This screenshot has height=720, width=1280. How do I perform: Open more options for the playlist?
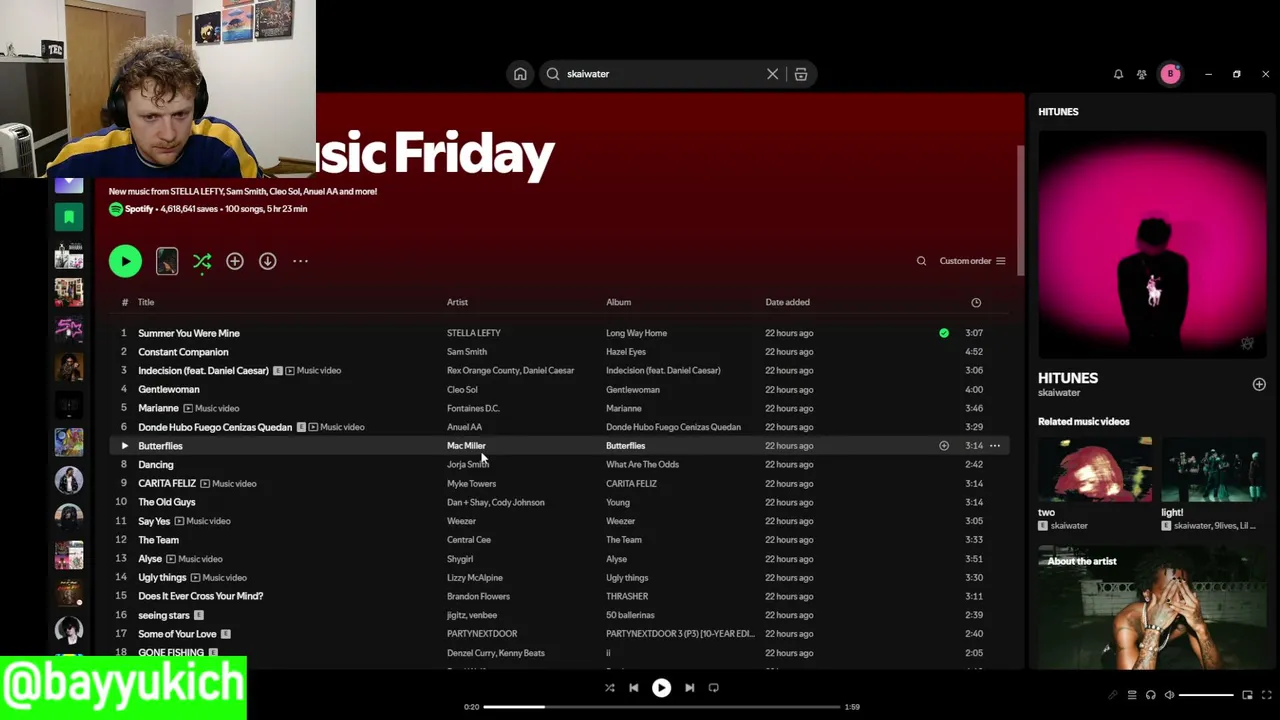(300, 261)
